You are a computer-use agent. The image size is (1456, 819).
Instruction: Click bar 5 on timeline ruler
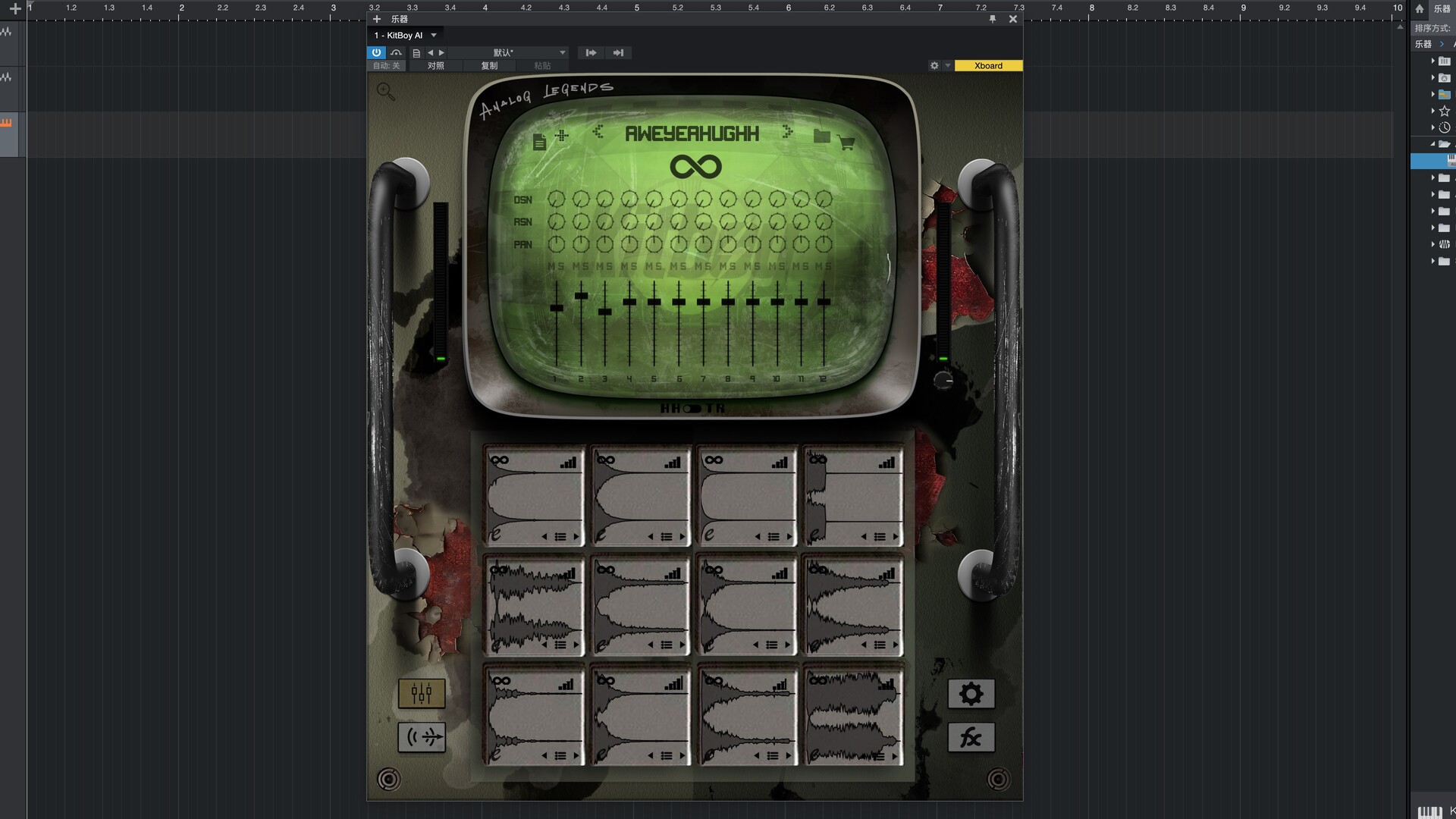click(x=636, y=8)
